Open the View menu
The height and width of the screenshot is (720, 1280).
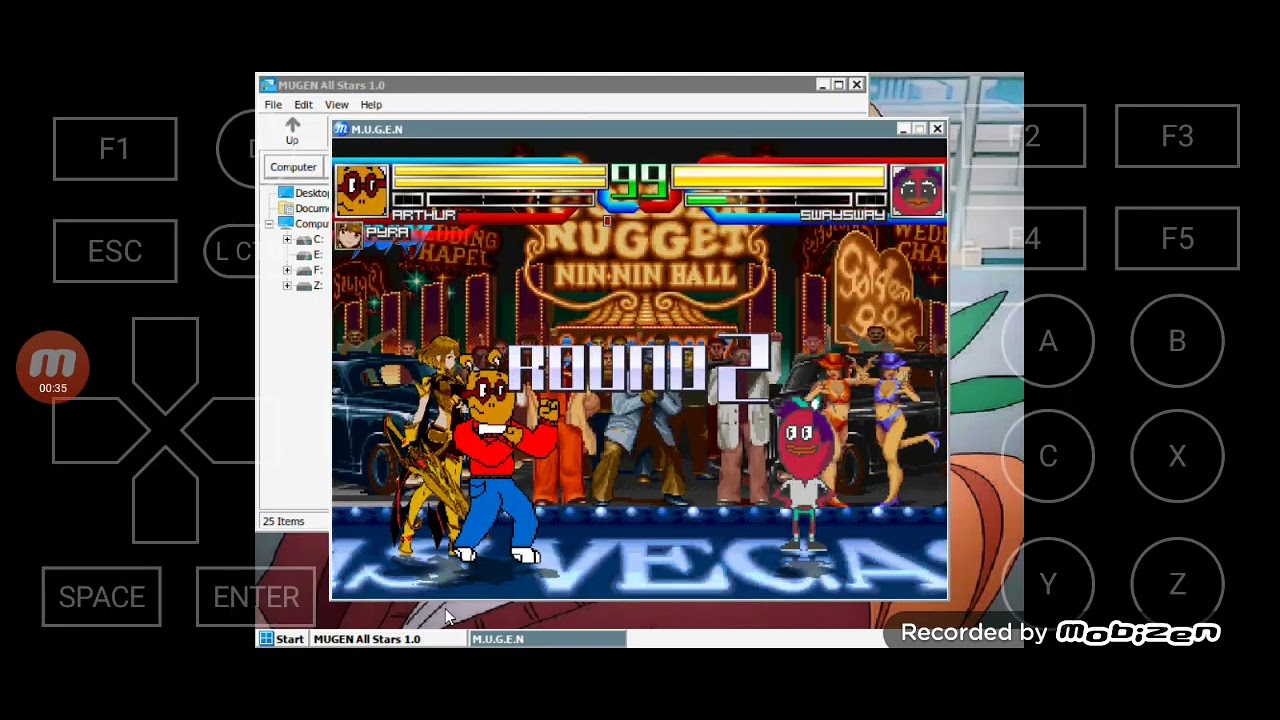coord(336,105)
